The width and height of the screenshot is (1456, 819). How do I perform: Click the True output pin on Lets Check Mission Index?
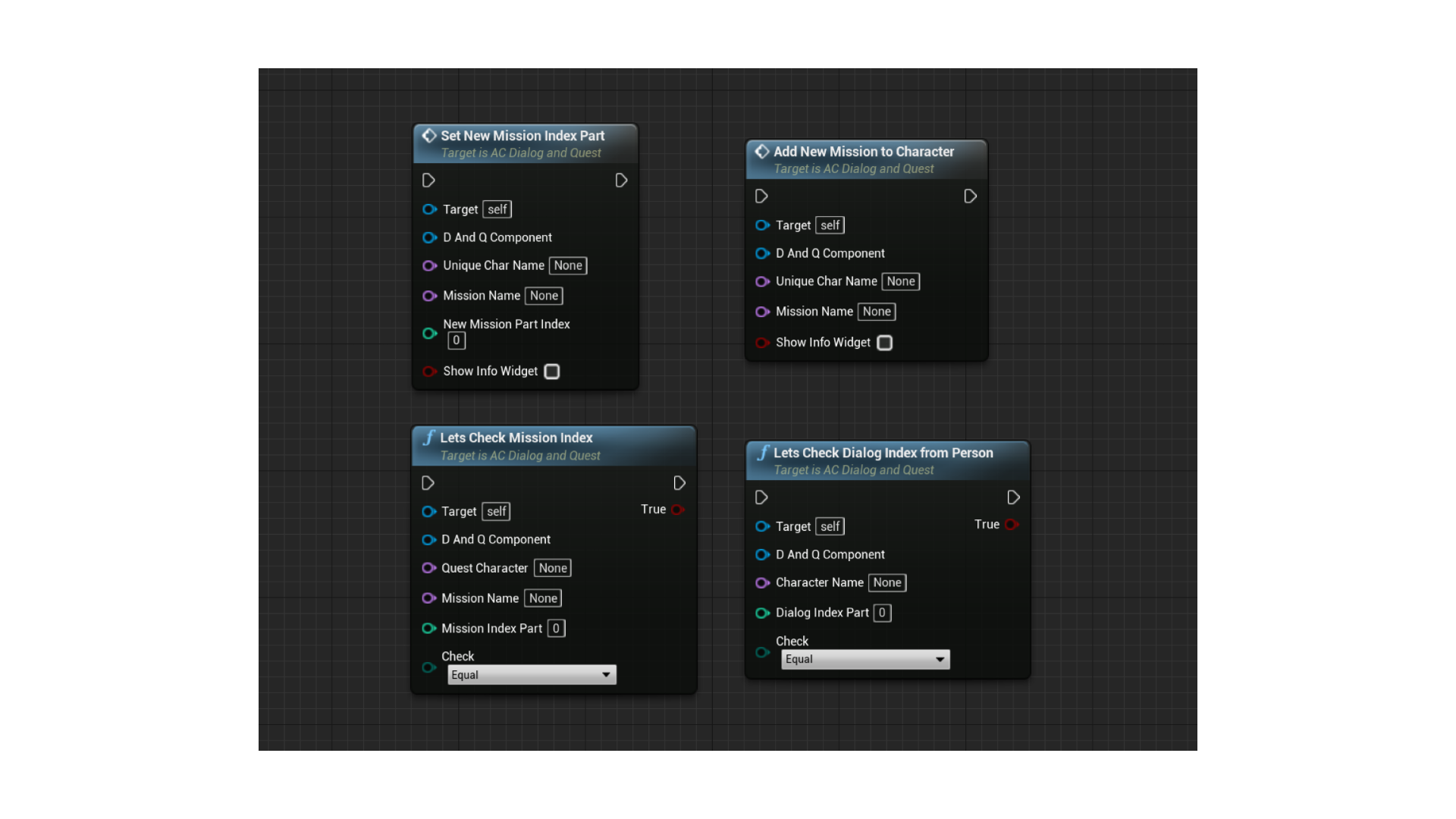(x=679, y=510)
